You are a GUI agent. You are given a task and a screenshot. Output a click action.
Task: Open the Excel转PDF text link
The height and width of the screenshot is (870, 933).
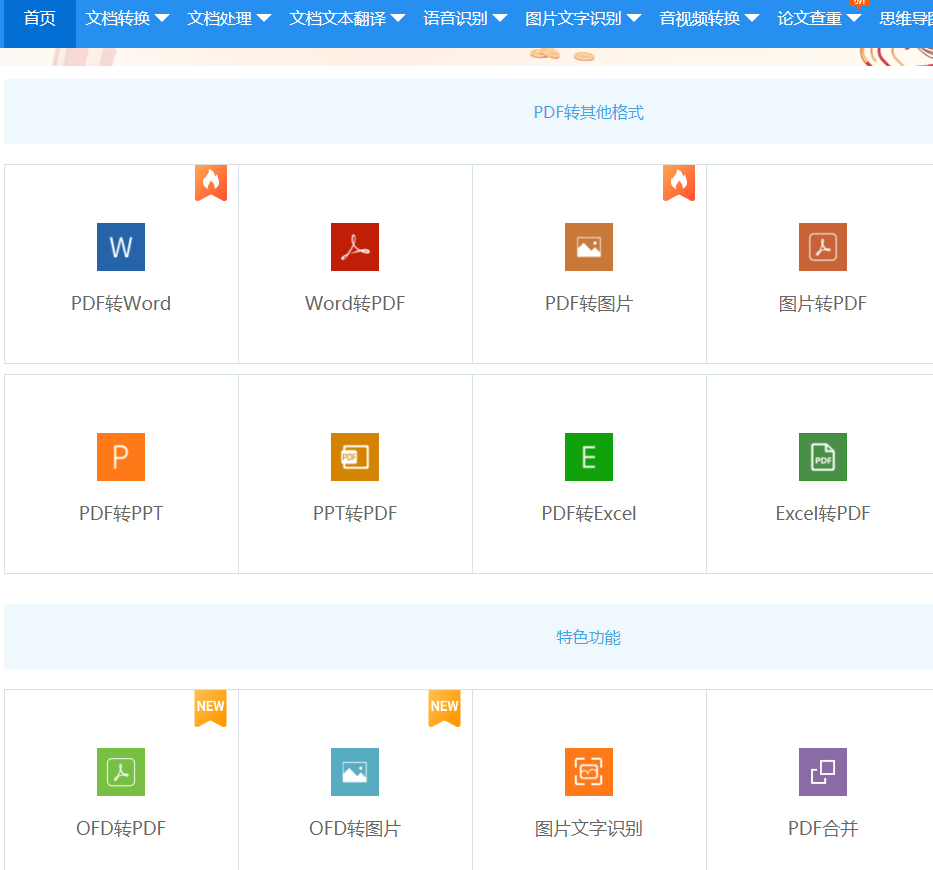pyautogui.click(x=822, y=513)
